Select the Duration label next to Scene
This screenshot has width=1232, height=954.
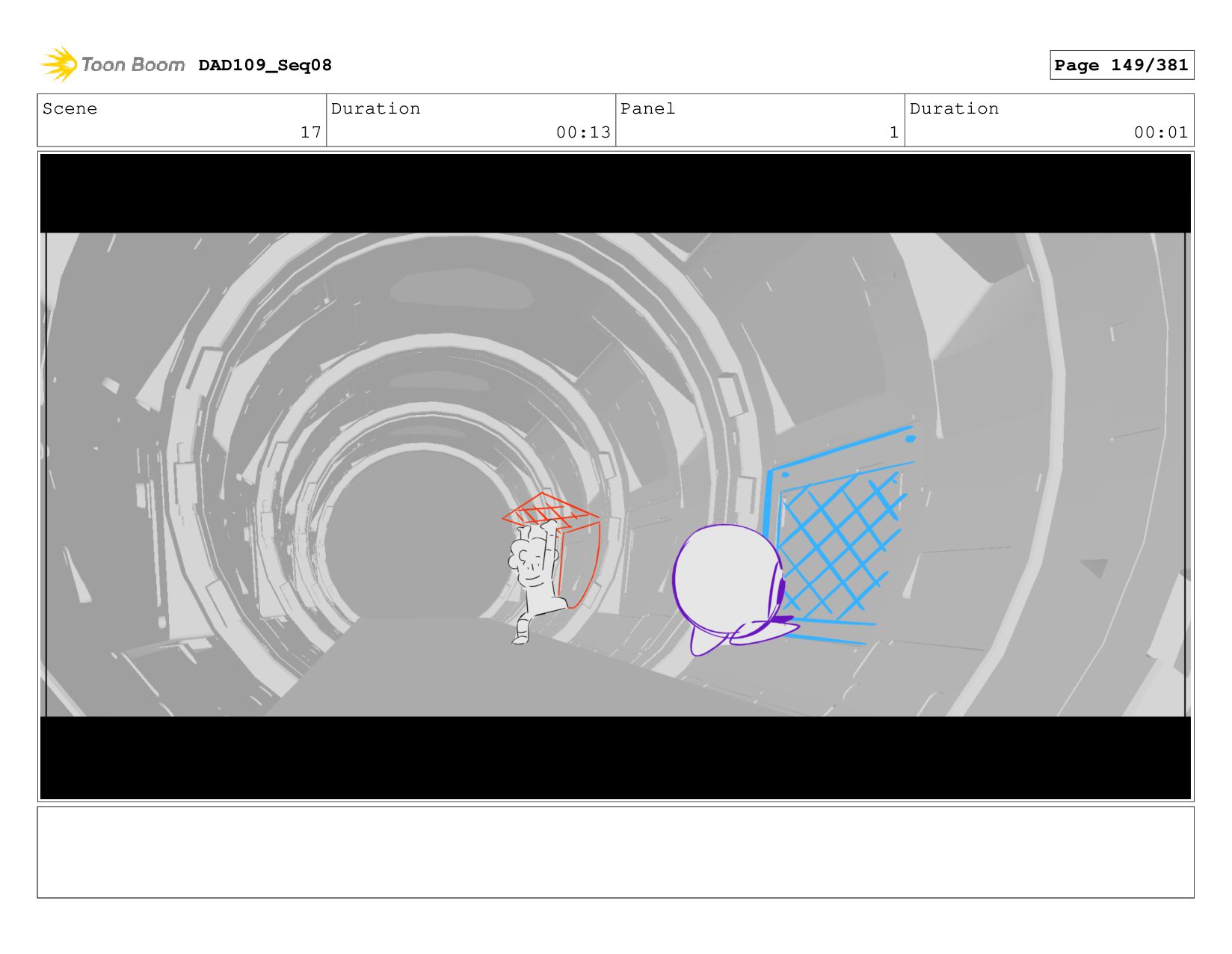375,108
